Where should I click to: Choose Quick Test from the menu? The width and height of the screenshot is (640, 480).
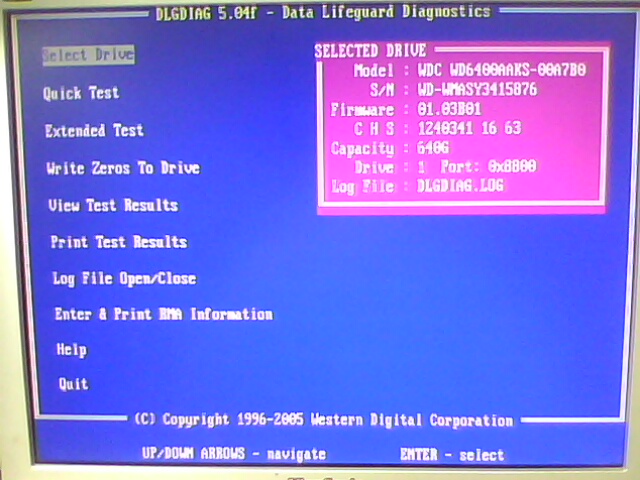pyautogui.click(x=81, y=93)
